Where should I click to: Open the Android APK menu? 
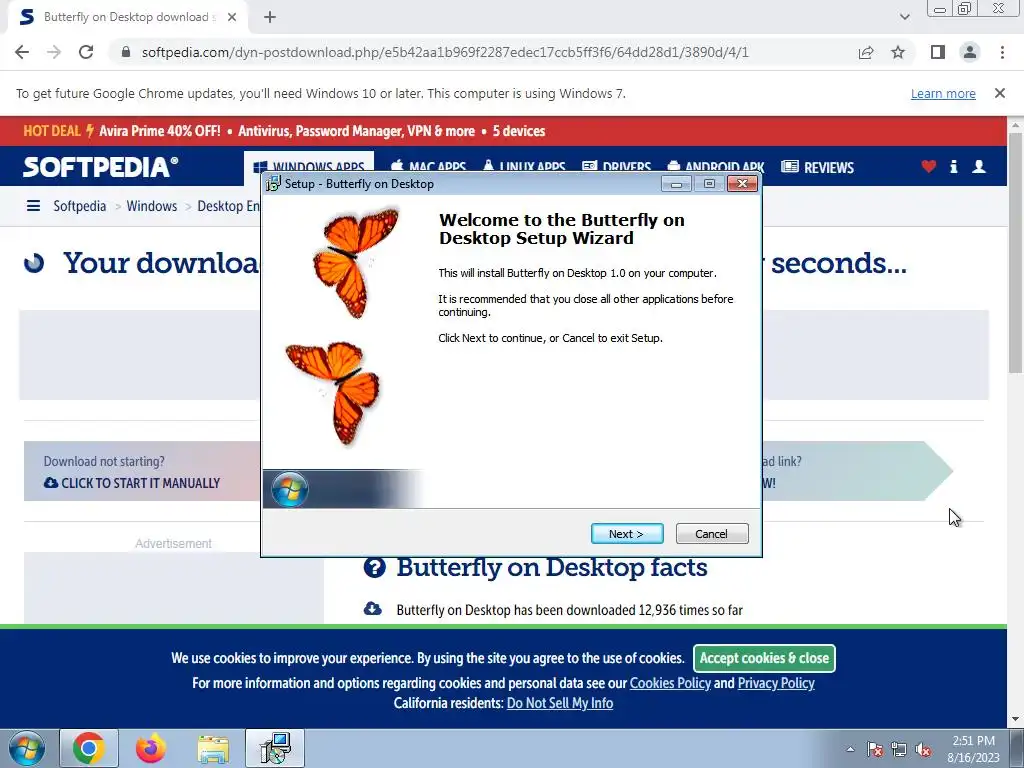(x=715, y=167)
